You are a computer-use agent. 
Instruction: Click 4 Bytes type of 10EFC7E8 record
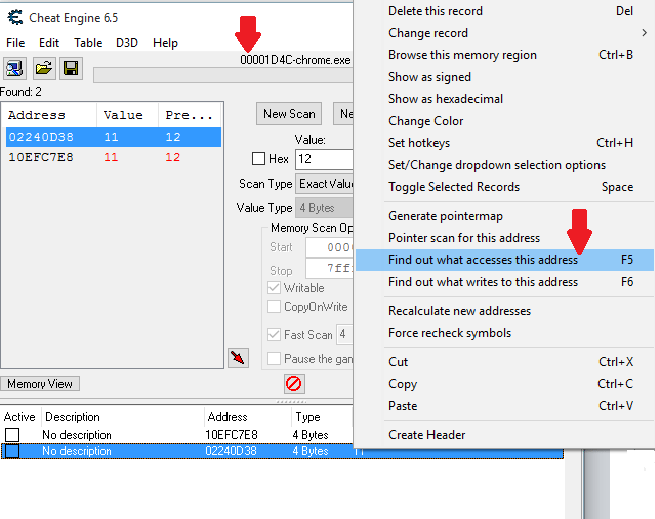point(310,435)
